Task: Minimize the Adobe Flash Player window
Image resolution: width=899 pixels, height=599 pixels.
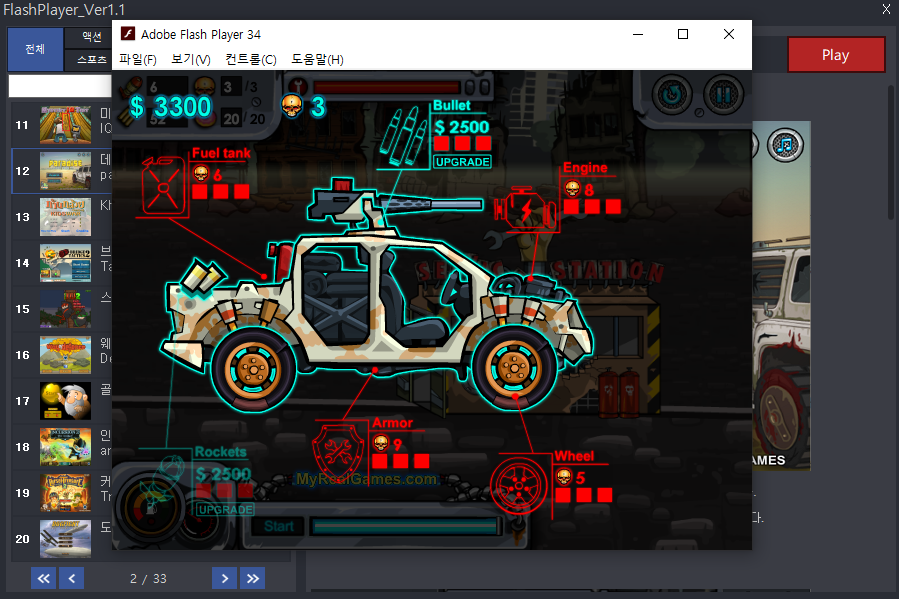Action: (x=638, y=34)
